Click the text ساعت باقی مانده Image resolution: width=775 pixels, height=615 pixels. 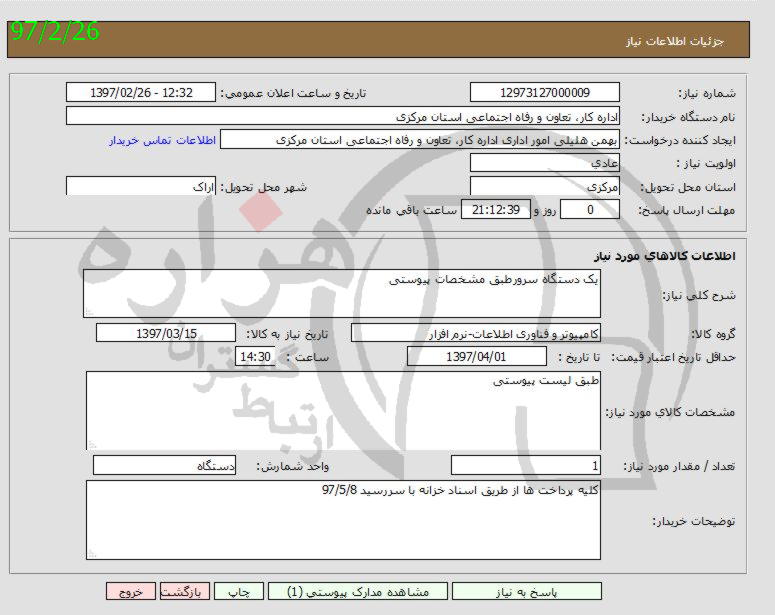pyautogui.click(x=412, y=210)
